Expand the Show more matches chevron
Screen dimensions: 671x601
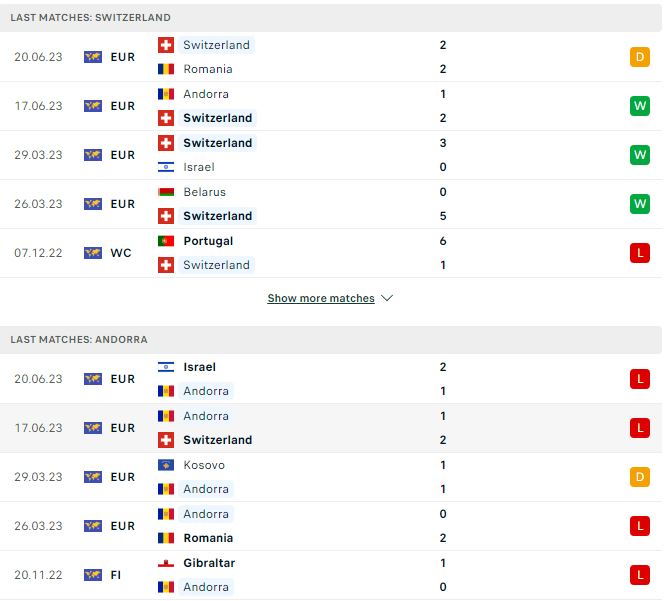point(387,298)
